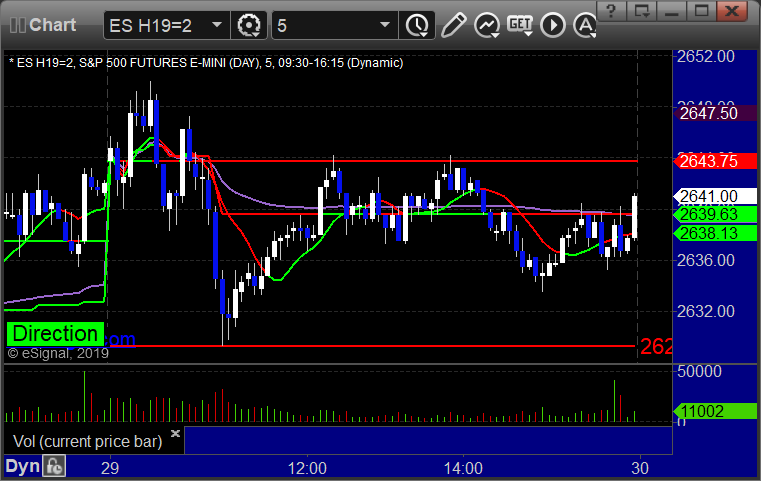The image size is (761, 481).
Task: Click the eSignal 2019 copyright text
Action: point(58,353)
